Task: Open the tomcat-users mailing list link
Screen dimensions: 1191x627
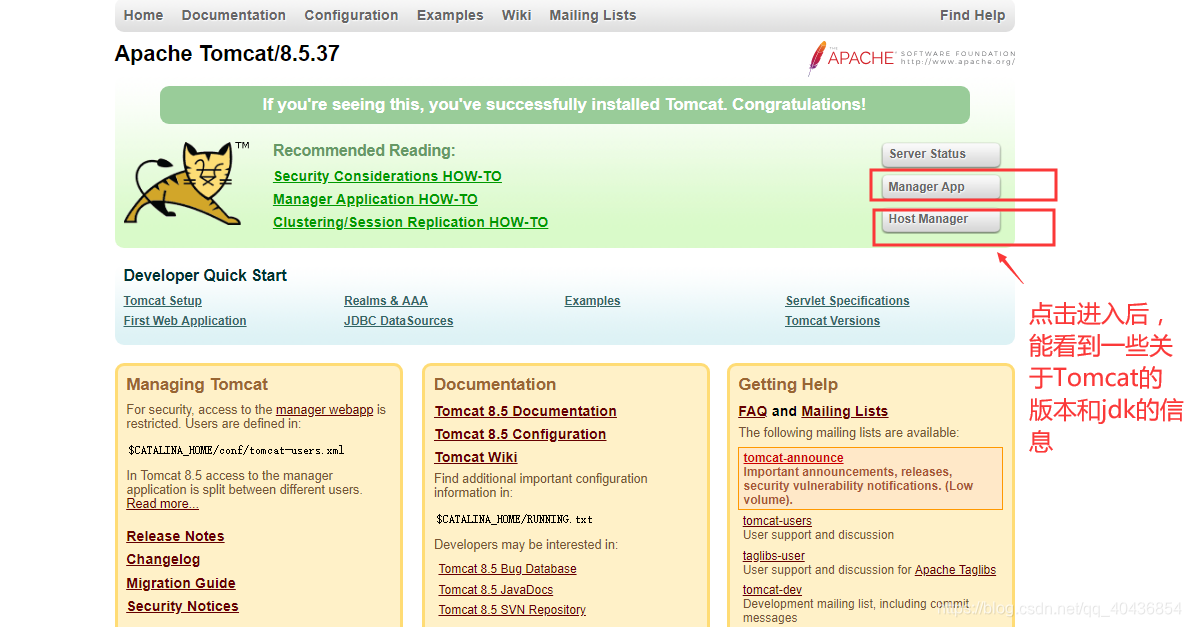Action: pyautogui.click(x=777, y=521)
